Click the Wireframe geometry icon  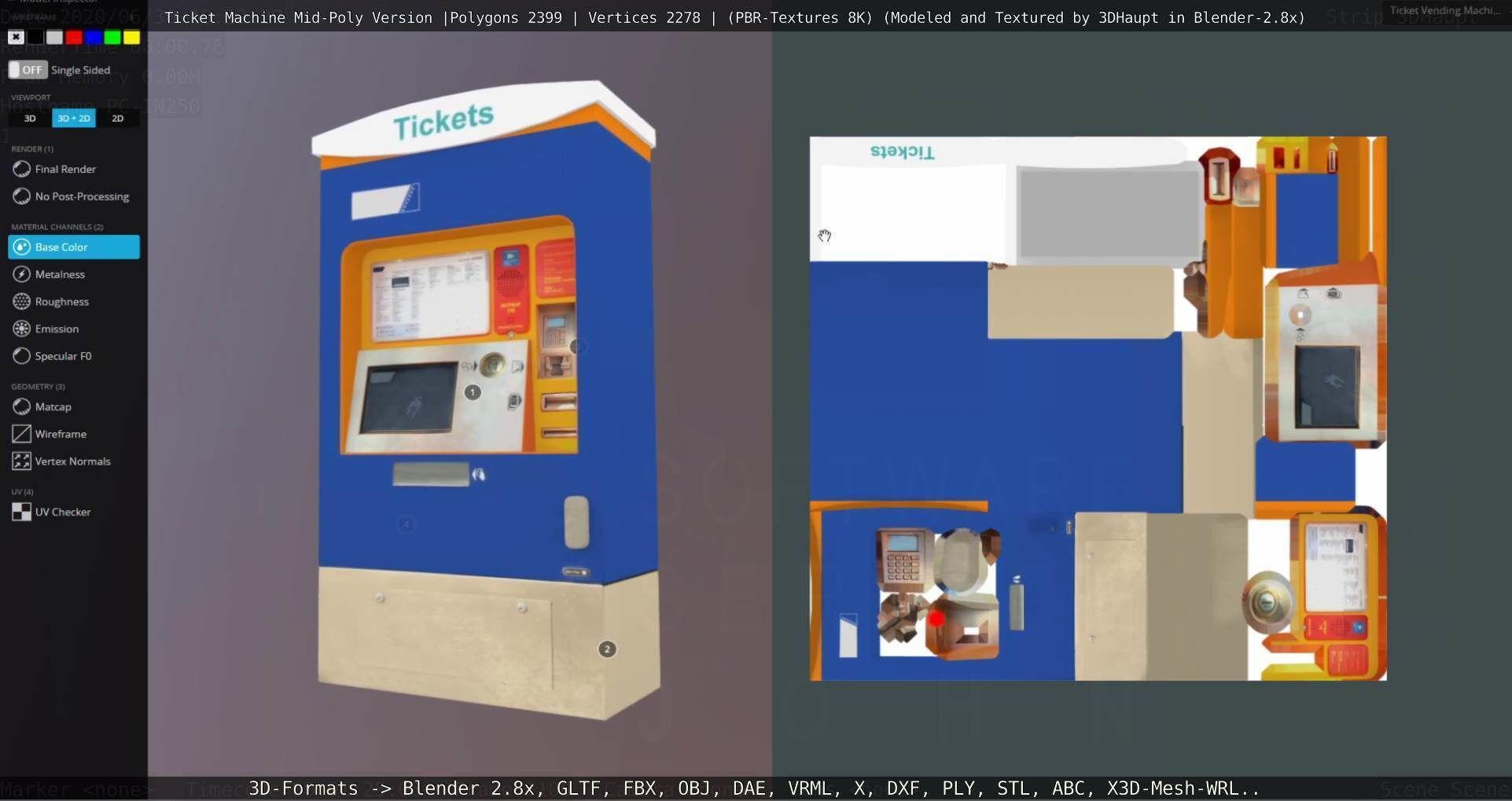21,434
